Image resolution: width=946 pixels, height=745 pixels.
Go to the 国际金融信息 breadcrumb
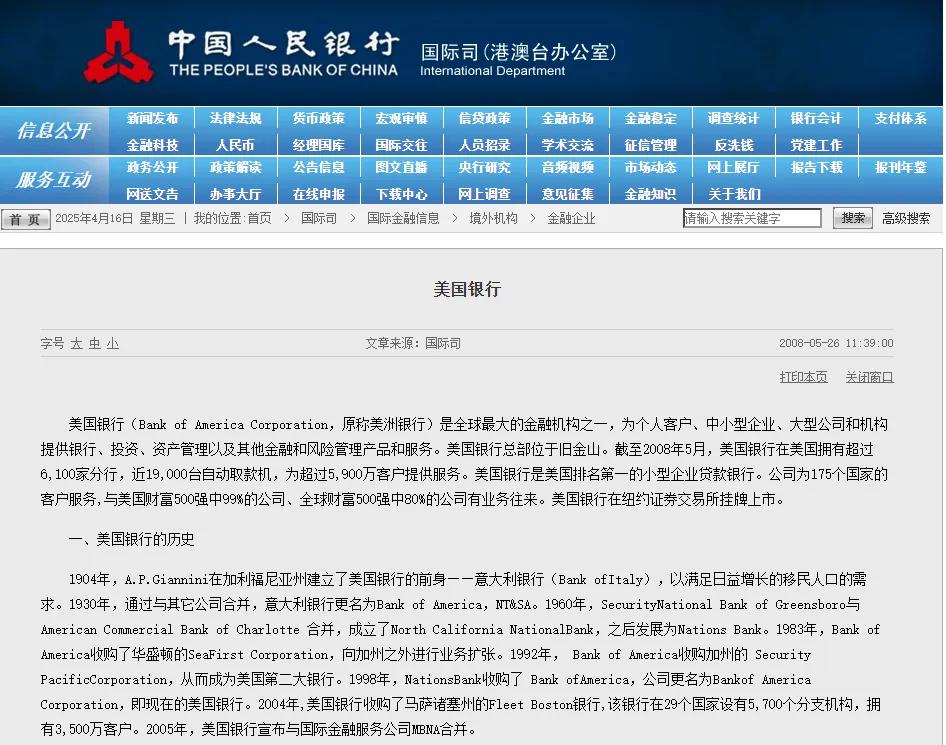coord(403,218)
